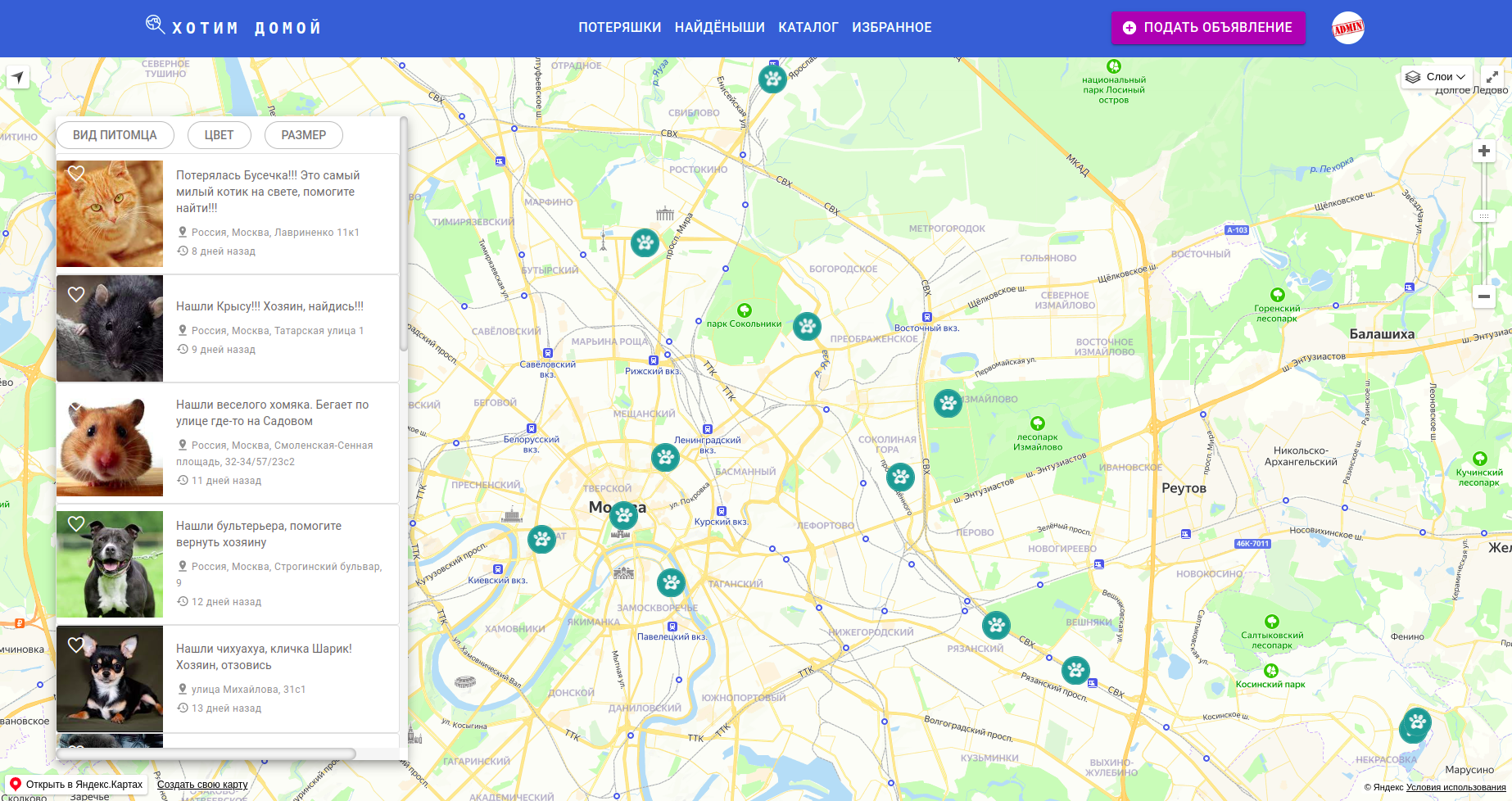Click paw marker at Измайлово
Viewport: 1512px width, 801px height.
point(948,403)
